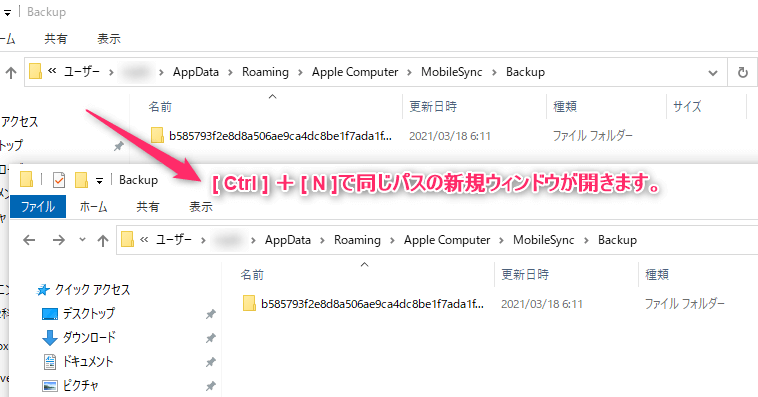Select b585793f2e8d folder in front window
758x397 pixels.
(372, 304)
